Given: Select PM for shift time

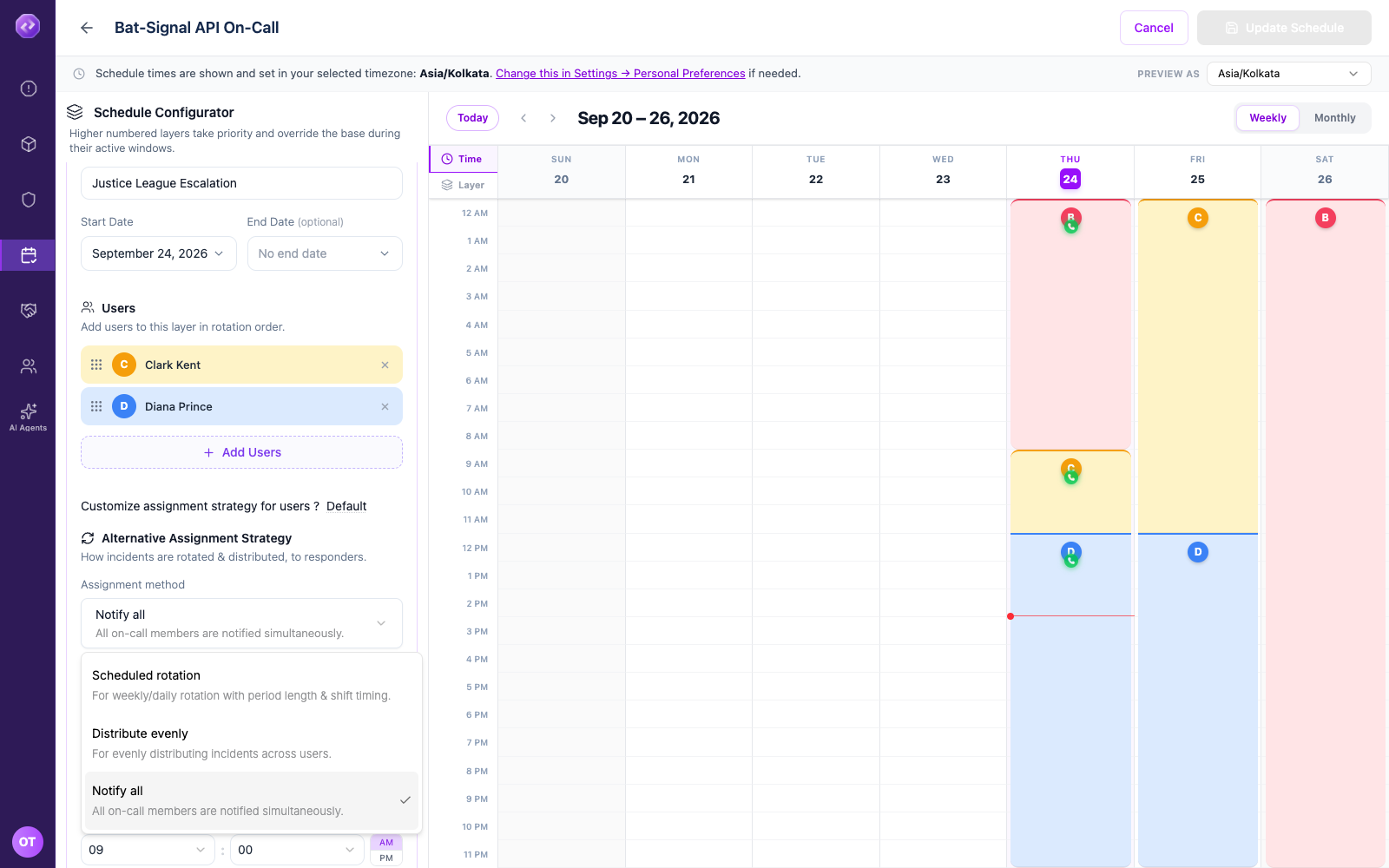Looking at the screenshot, I should (x=386, y=858).
